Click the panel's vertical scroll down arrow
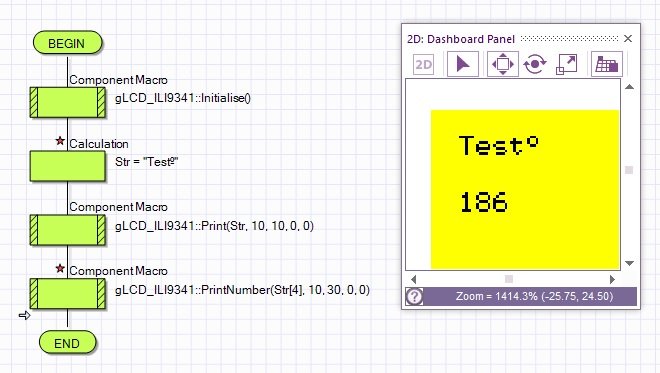Screen dimensions: 660x373 coord(629,263)
